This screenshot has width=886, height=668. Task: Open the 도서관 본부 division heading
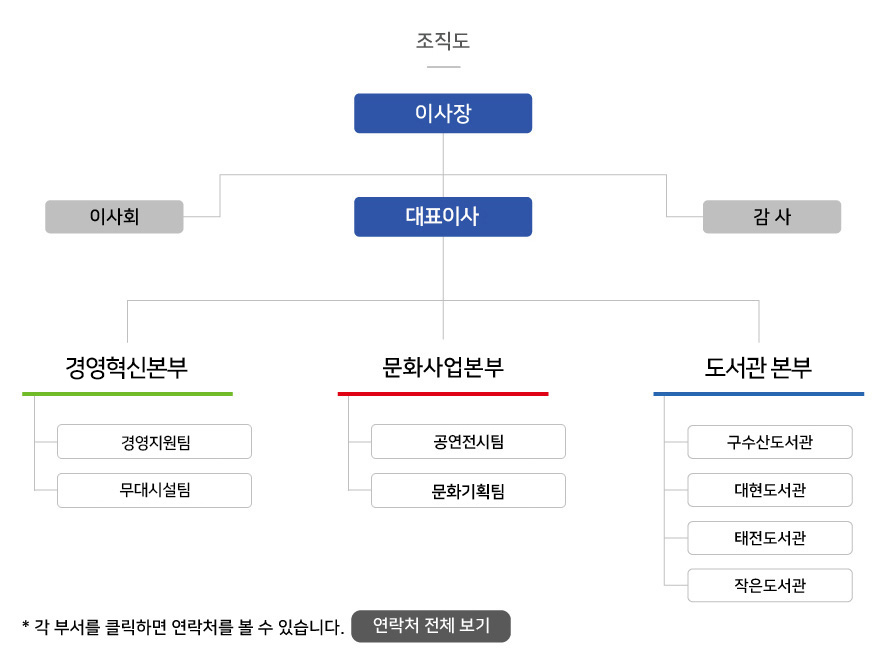coord(758,368)
